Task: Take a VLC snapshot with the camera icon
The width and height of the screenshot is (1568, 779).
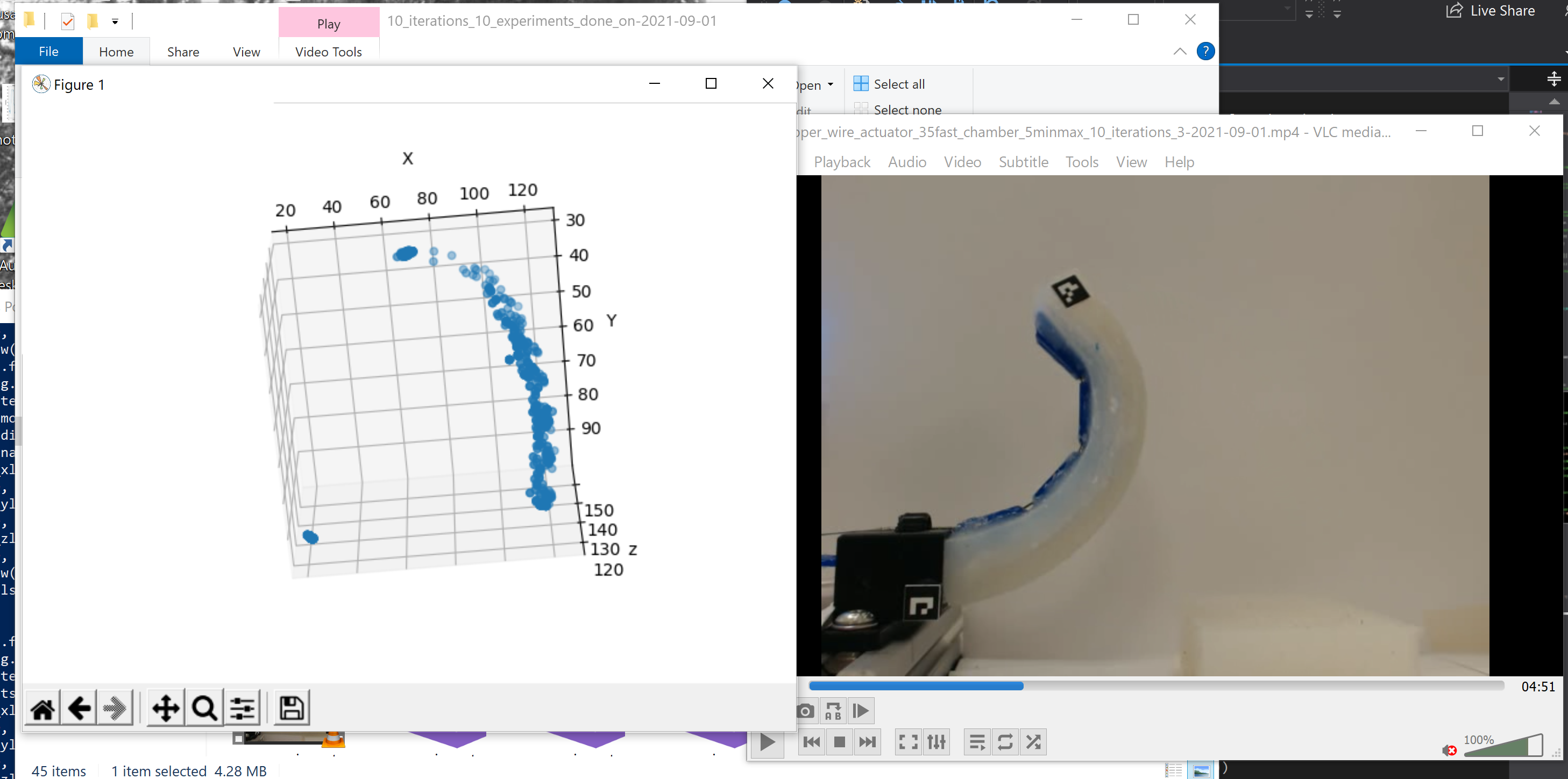Action: point(805,711)
